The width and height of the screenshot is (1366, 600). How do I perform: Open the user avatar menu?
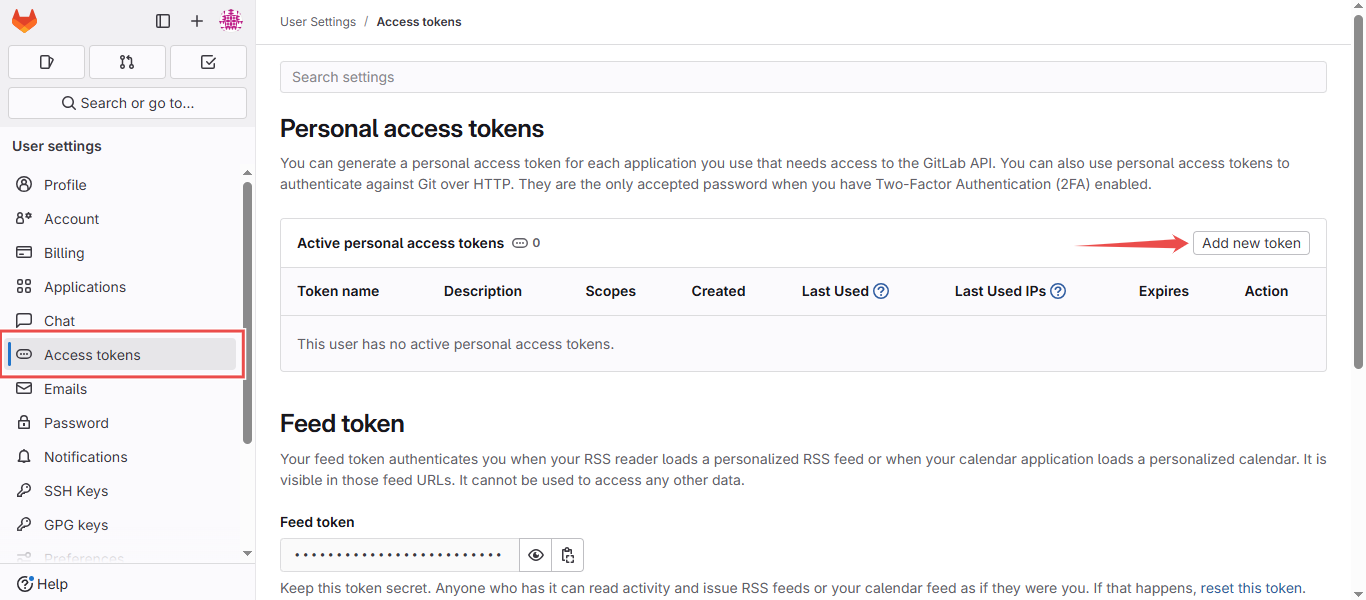[x=231, y=20]
